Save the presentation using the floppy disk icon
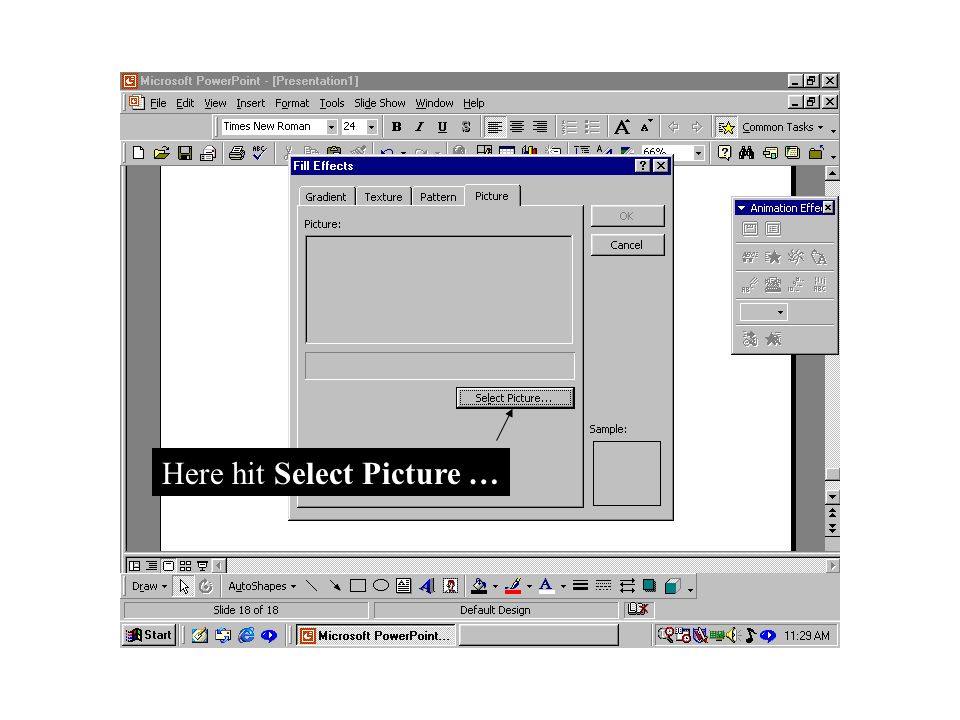The height and width of the screenshot is (720, 960). coord(185,152)
